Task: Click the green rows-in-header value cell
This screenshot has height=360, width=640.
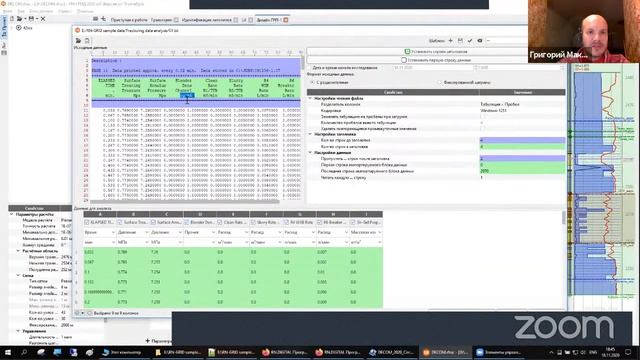Action: tap(522, 146)
